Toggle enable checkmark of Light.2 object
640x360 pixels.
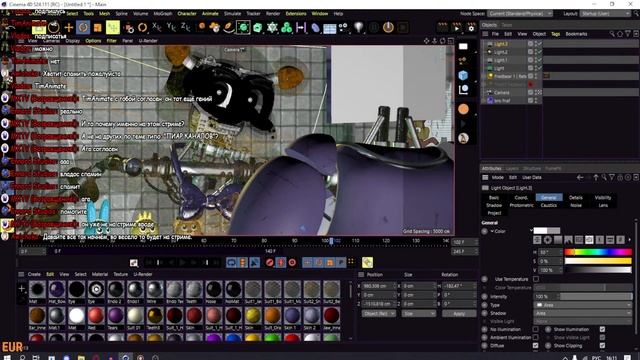[539, 52]
